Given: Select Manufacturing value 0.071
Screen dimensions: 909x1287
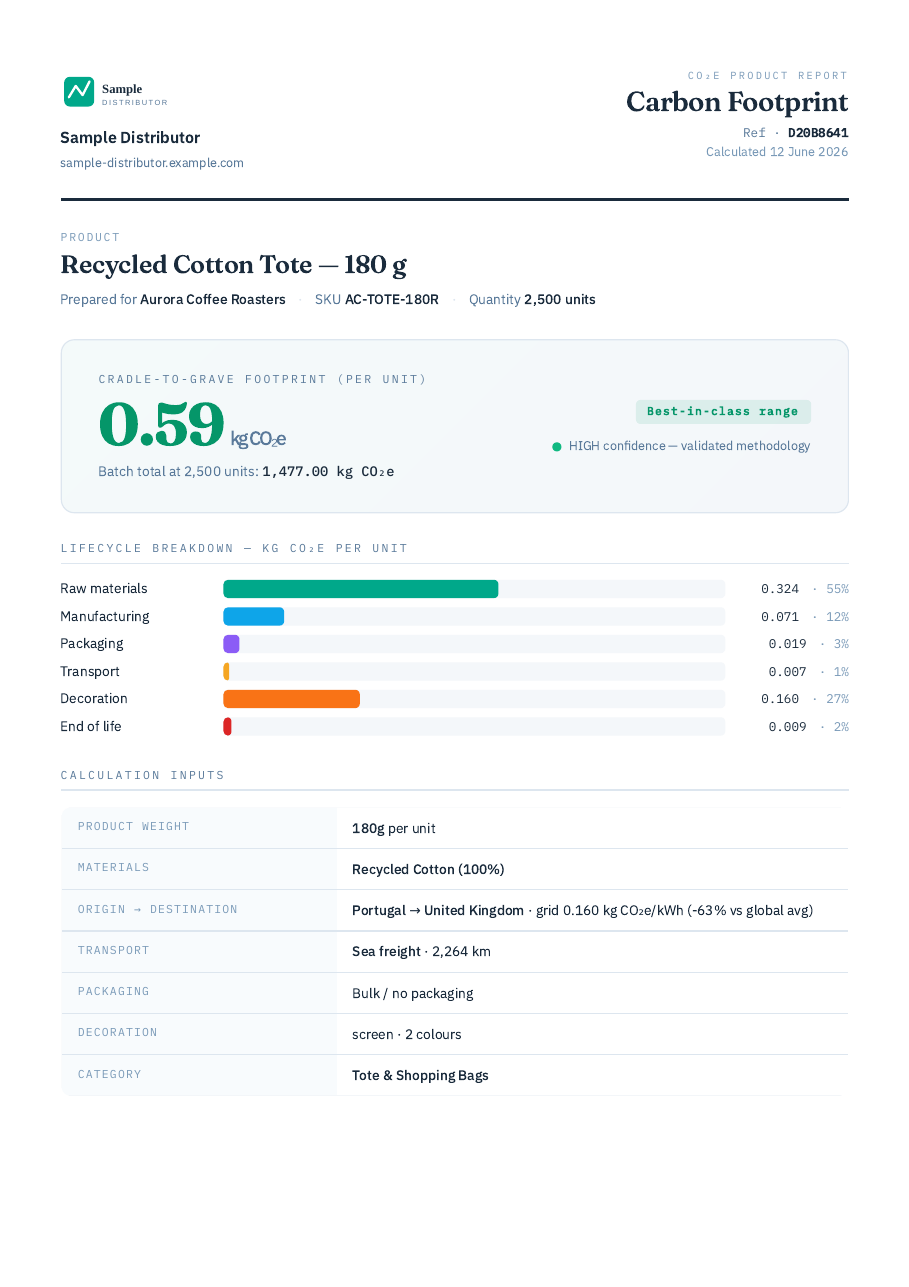Looking at the screenshot, I should 780,617.
